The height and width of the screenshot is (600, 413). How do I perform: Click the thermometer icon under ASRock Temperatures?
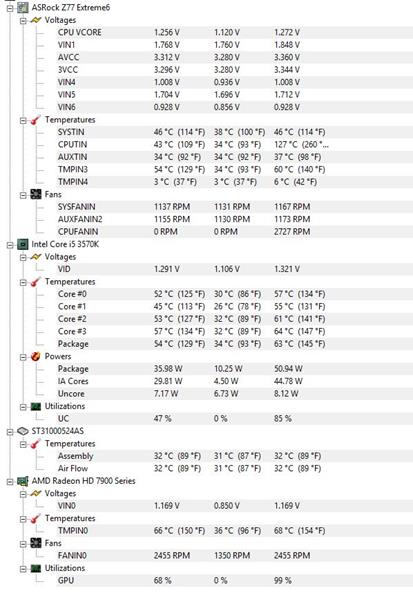36,120
